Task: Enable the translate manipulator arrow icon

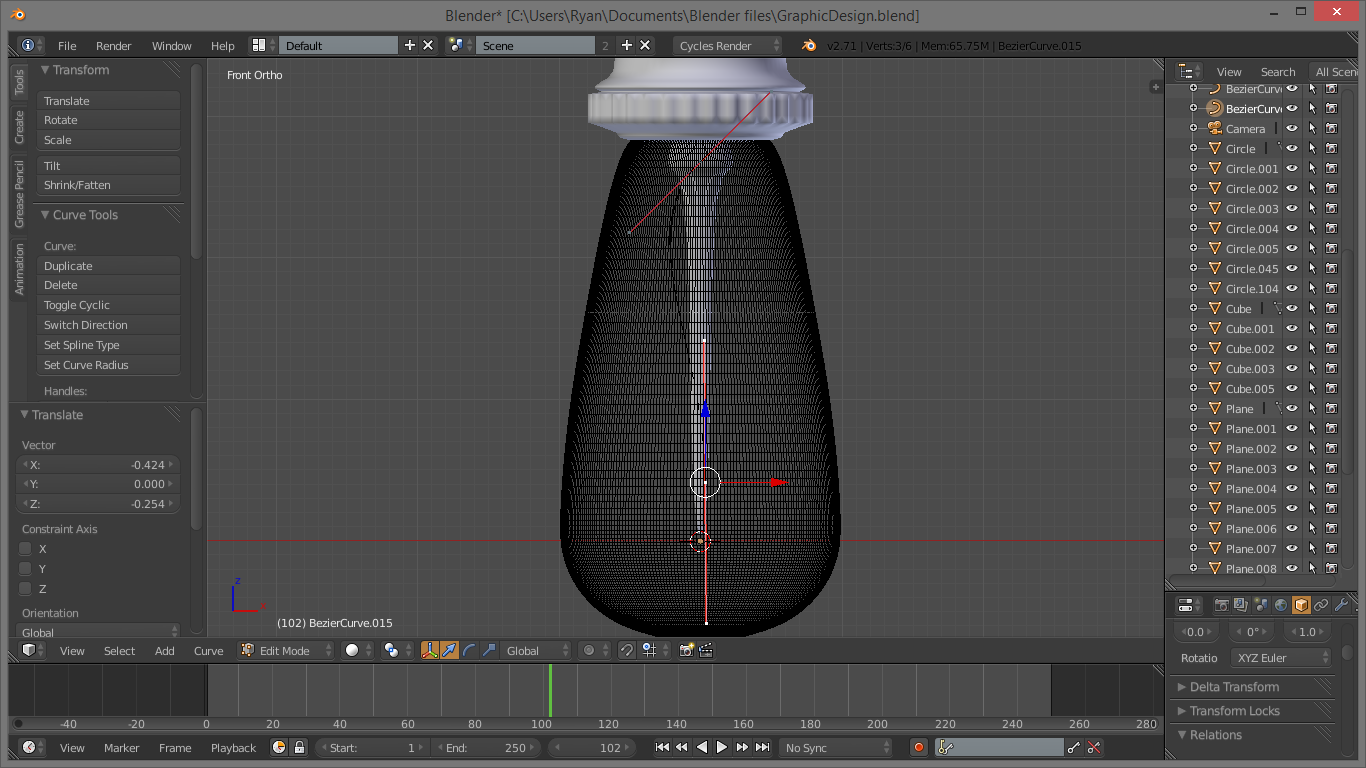Action: pyautogui.click(x=449, y=650)
